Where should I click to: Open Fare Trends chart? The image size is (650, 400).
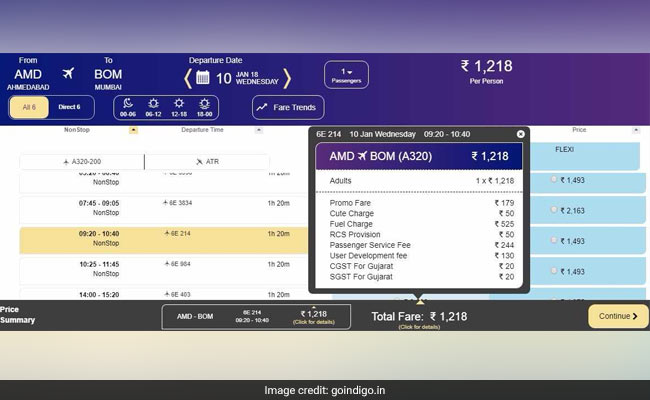click(x=288, y=107)
